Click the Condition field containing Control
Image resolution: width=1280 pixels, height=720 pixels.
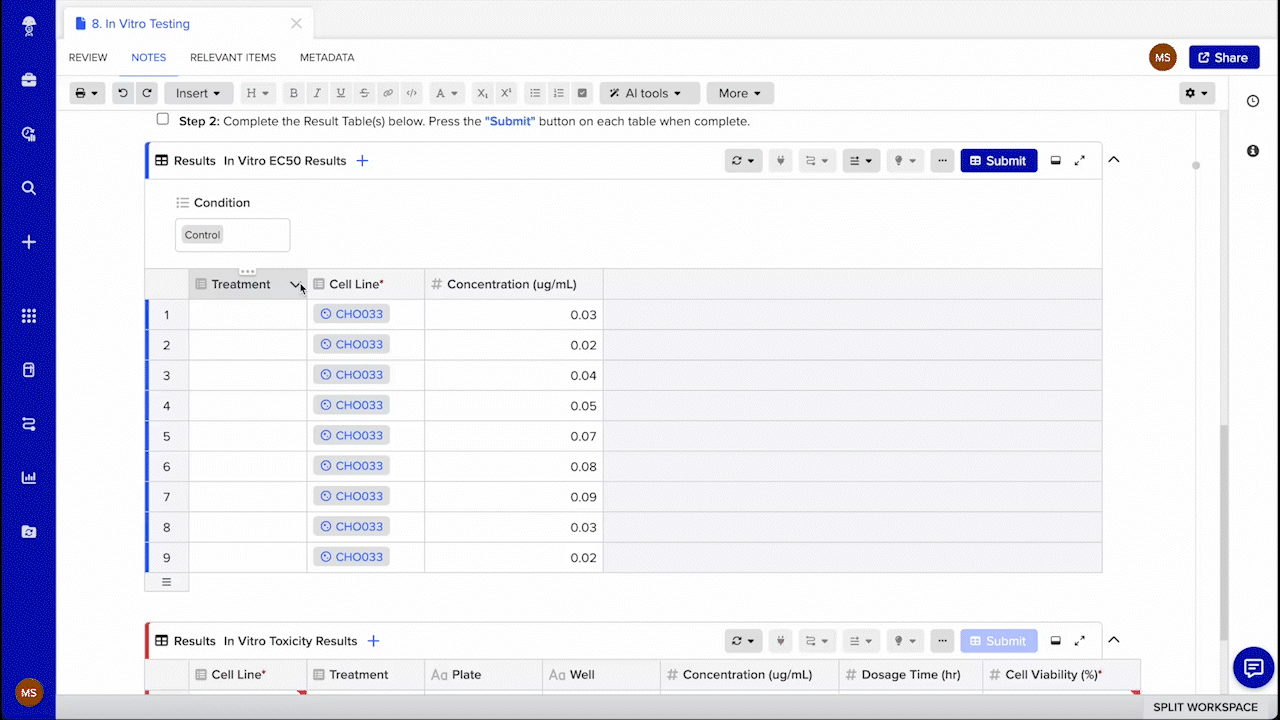click(x=232, y=235)
